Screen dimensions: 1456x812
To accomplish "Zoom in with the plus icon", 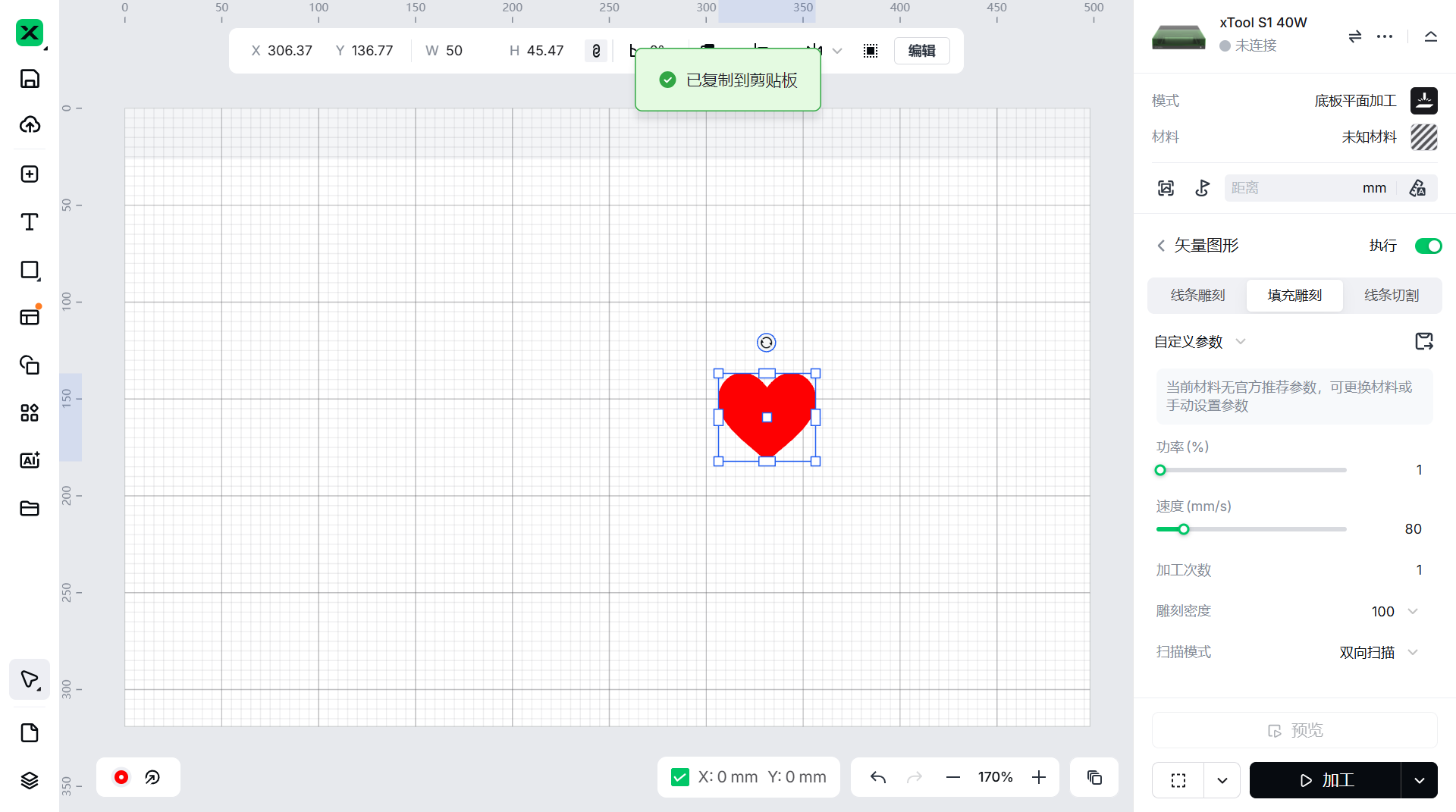I will coord(1039,777).
